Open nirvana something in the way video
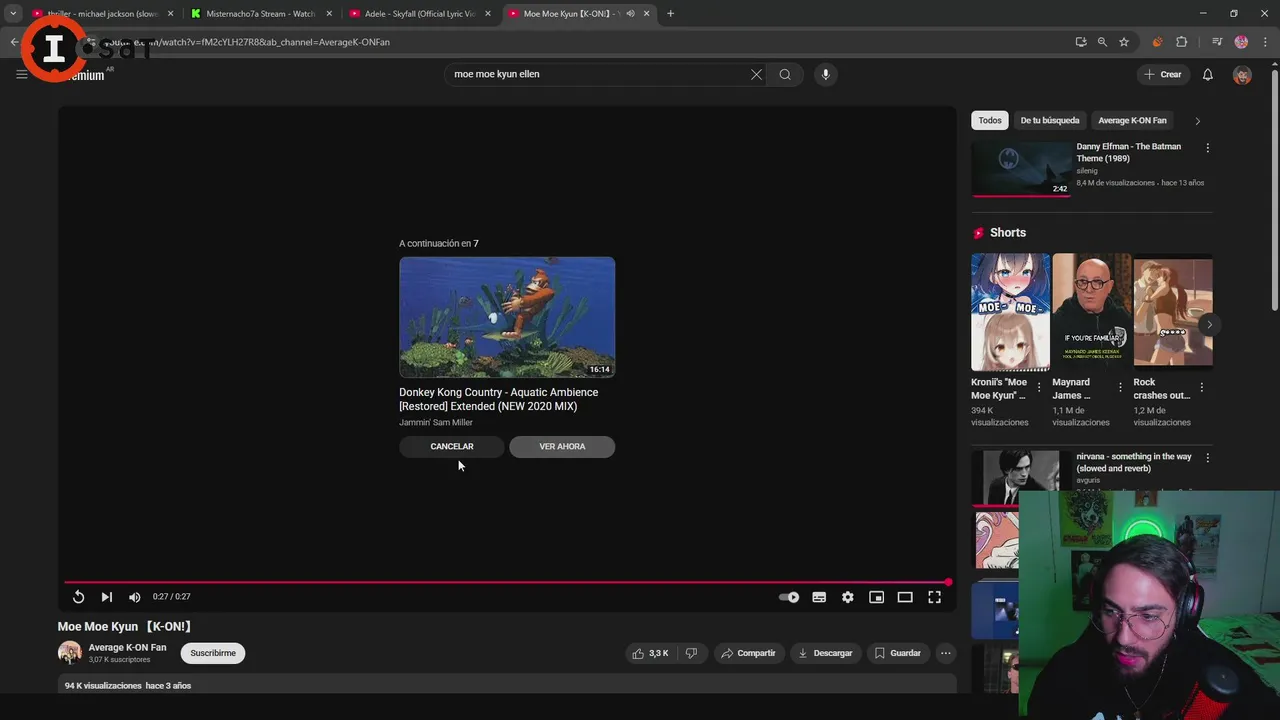1280x720 pixels. 1021,478
